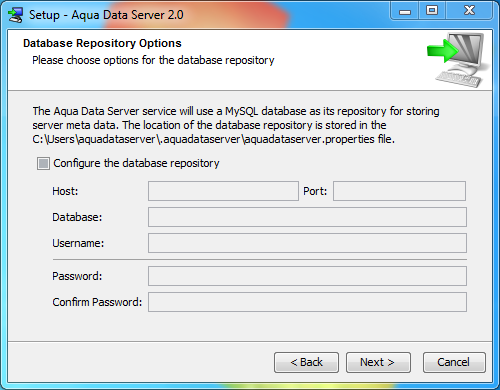The height and width of the screenshot is (390, 500).
Task: Minimize the Setup window
Action: (405, 12)
